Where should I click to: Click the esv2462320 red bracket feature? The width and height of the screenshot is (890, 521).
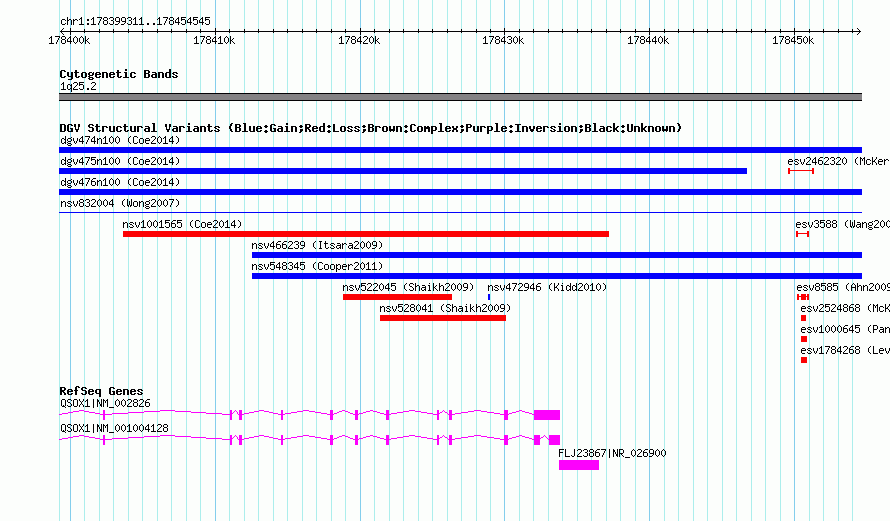coord(801,171)
